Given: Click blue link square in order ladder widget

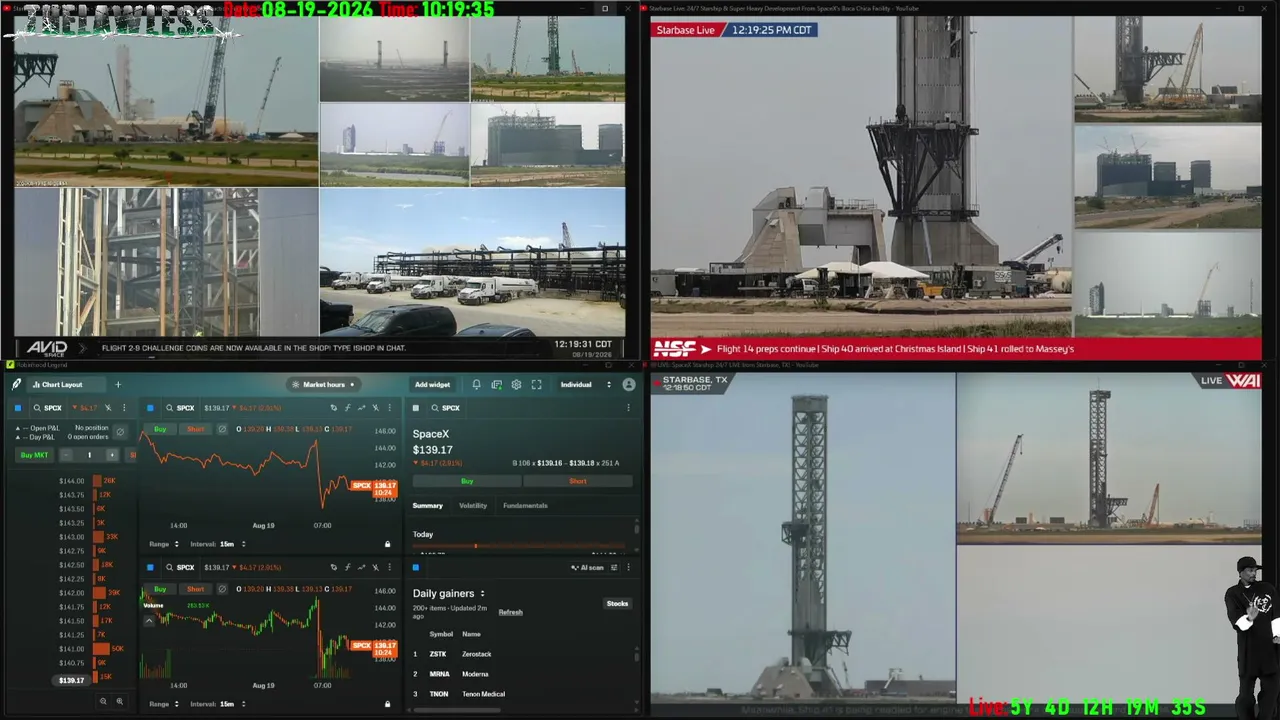Looking at the screenshot, I should tap(18, 408).
